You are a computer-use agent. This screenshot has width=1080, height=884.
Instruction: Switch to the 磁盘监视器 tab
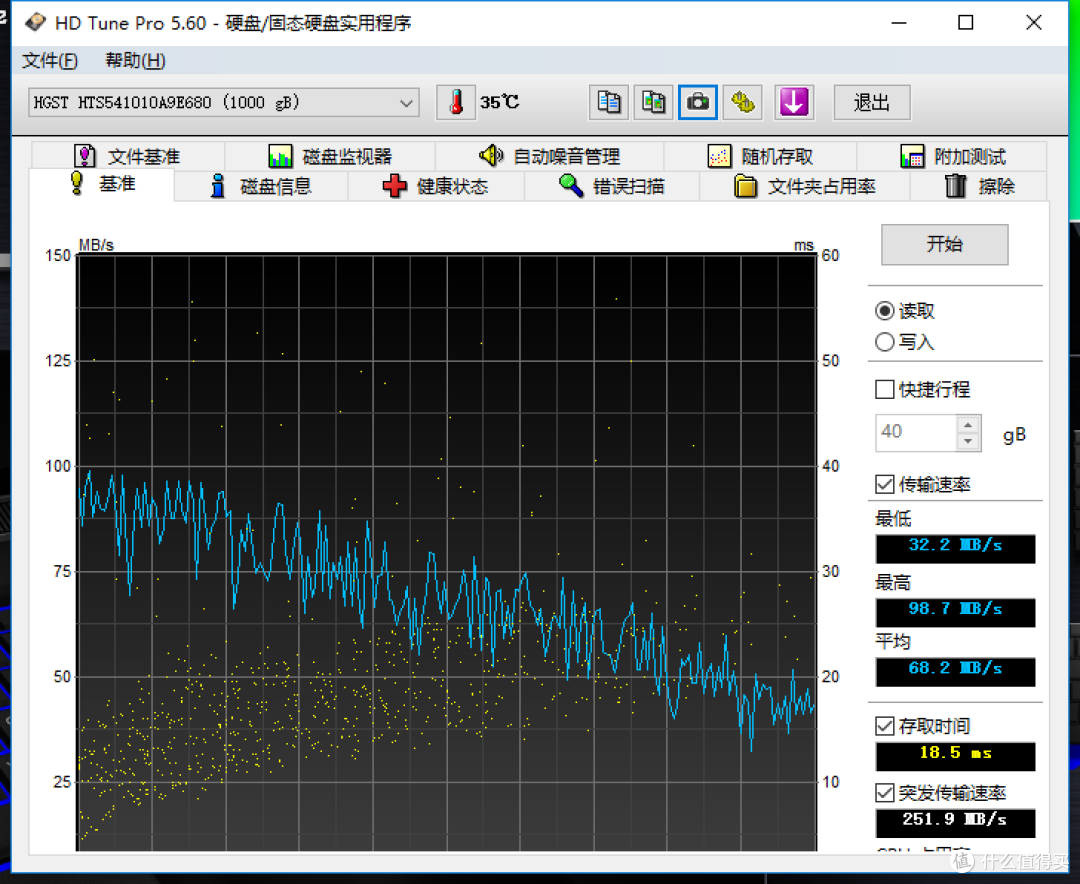point(330,156)
